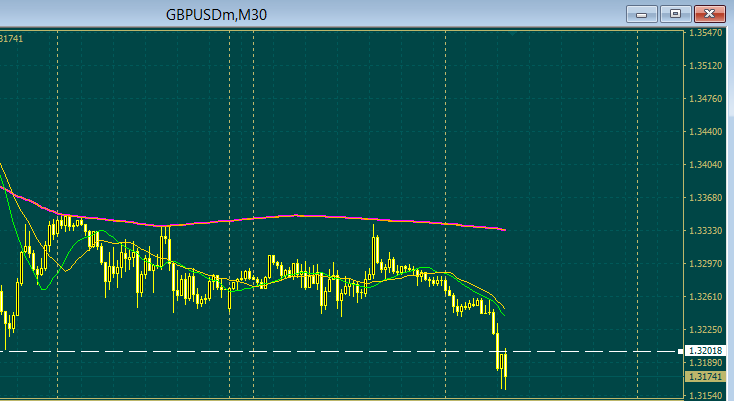This screenshot has height=401, width=734.
Task: Close the GBPUSDm,M30 chart window
Action: (x=710, y=14)
